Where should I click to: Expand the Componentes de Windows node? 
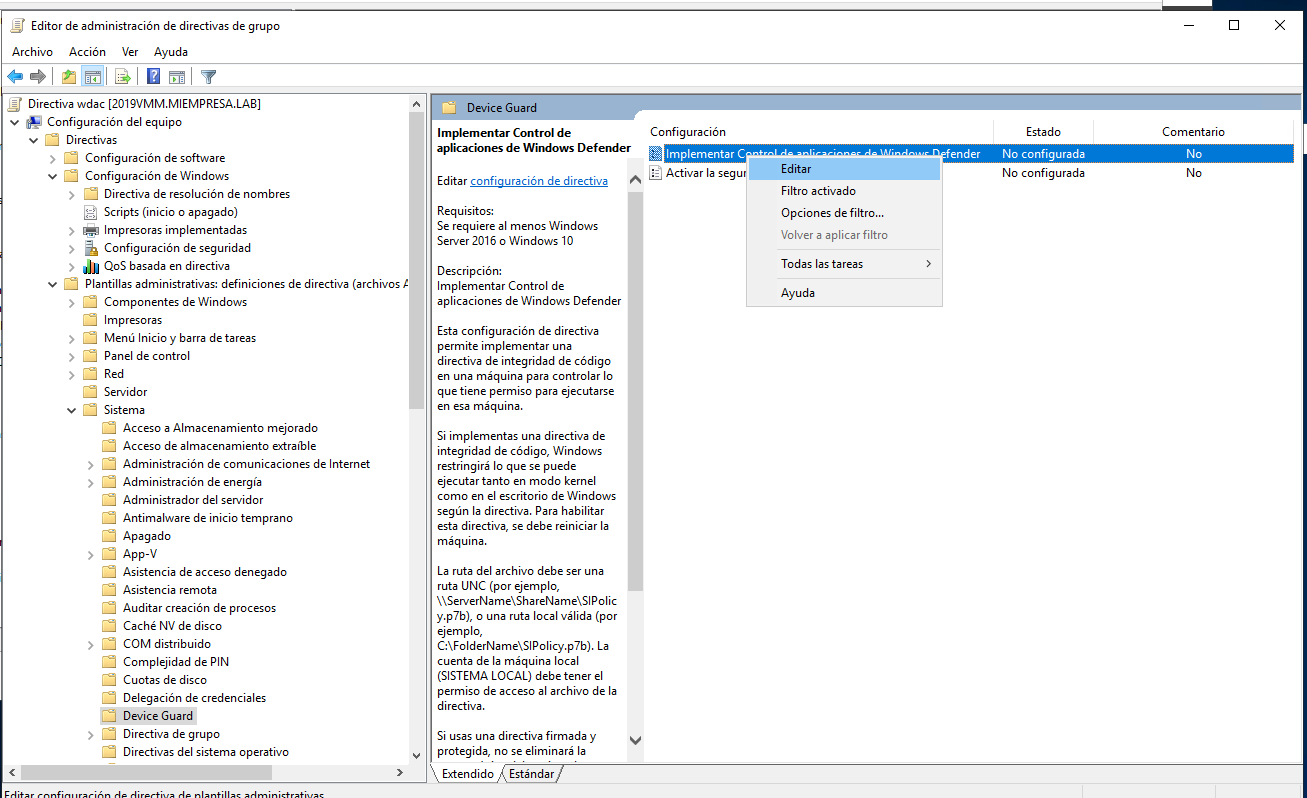tap(72, 302)
